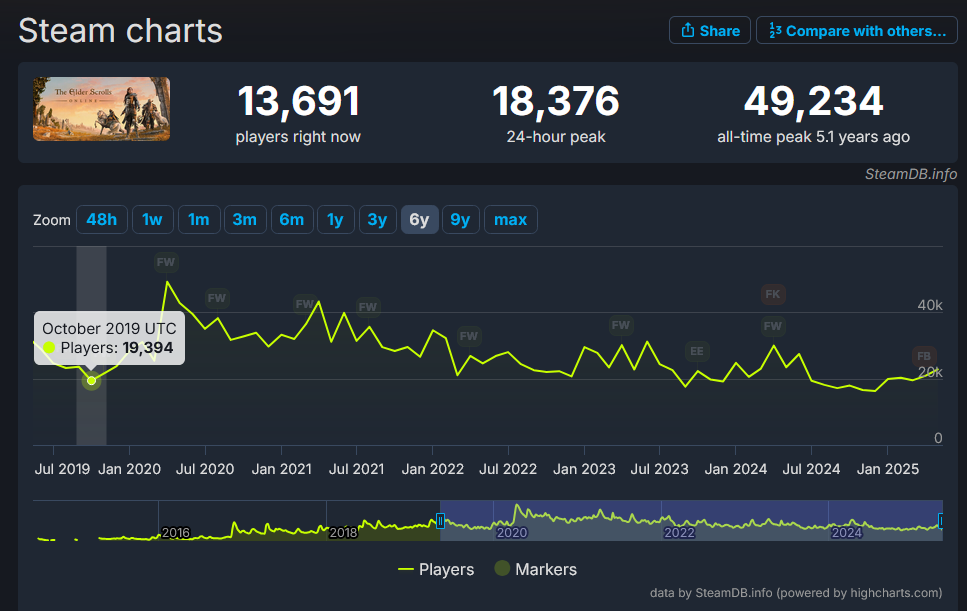Grab the left navigator range handle
Image resolution: width=967 pixels, height=611 pixels.
coord(440,521)
